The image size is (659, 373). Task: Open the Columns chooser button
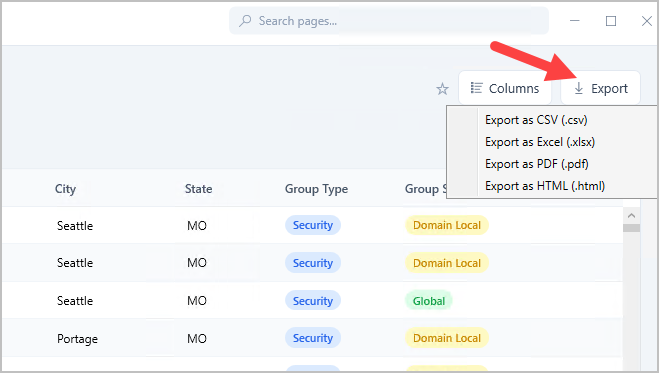505,88
